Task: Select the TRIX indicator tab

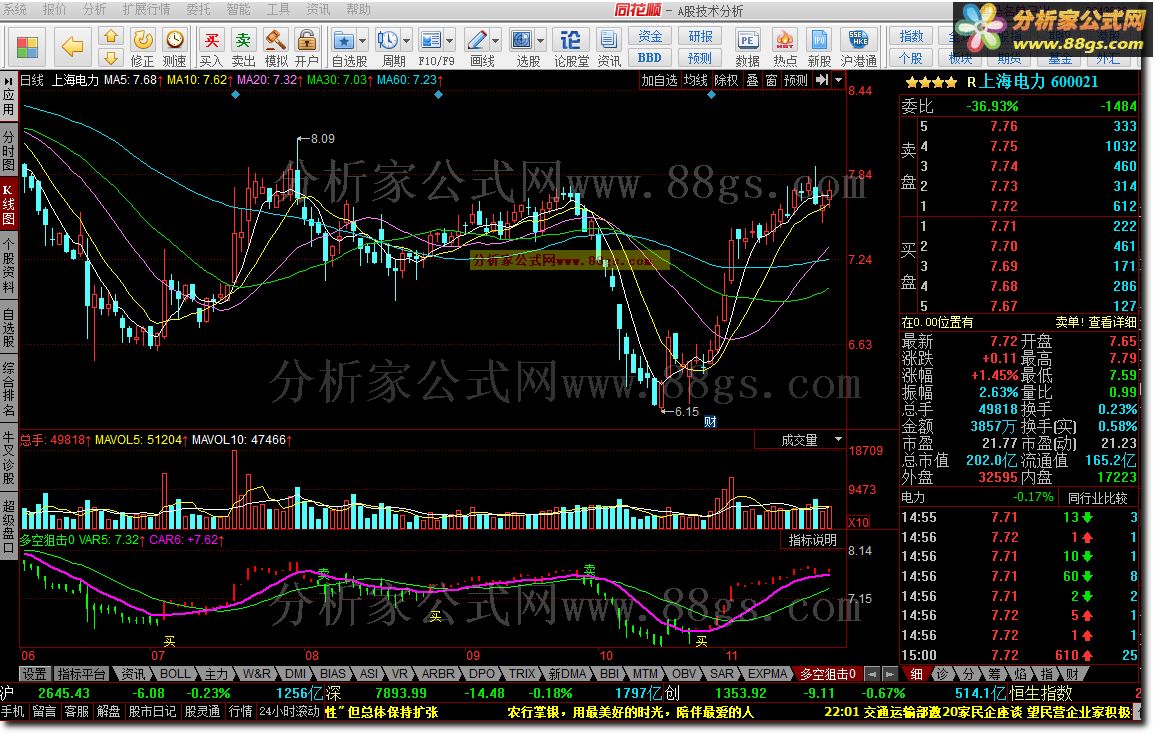Action: [522, 674]
